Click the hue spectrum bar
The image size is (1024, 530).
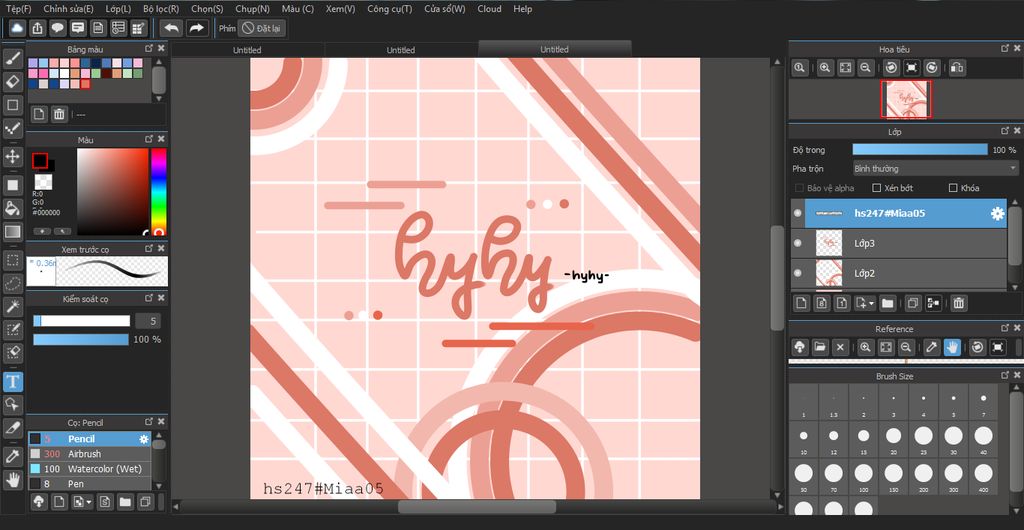click(x=158, y=191)
